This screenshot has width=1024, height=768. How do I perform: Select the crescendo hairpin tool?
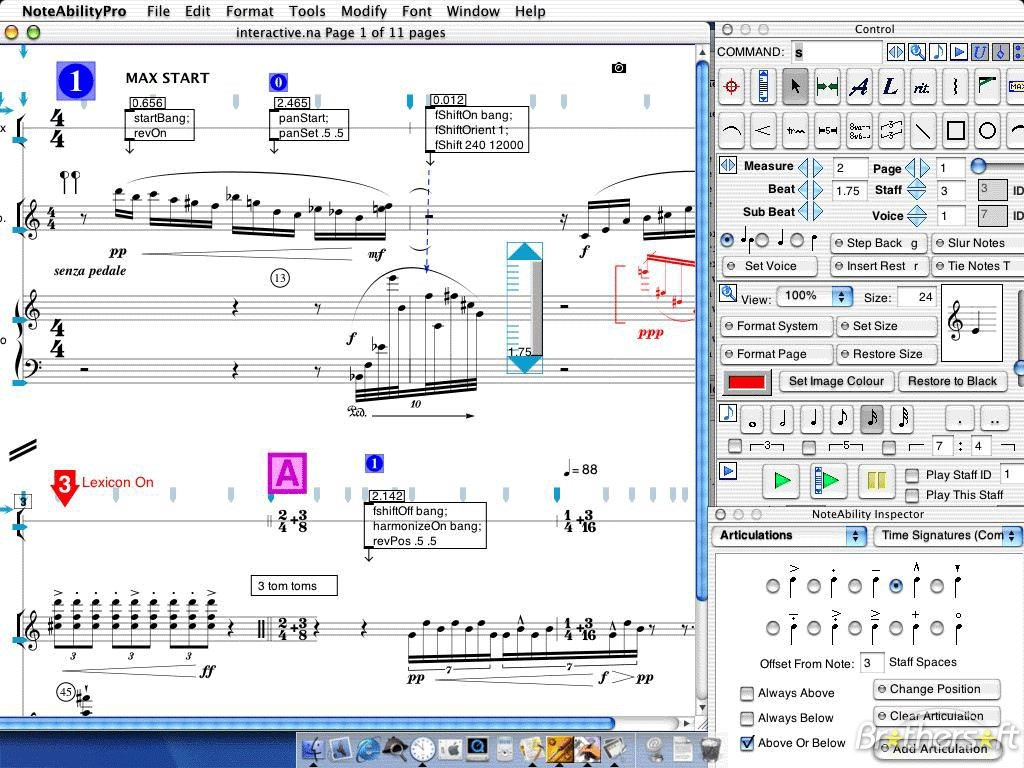(x=764, y=130)
